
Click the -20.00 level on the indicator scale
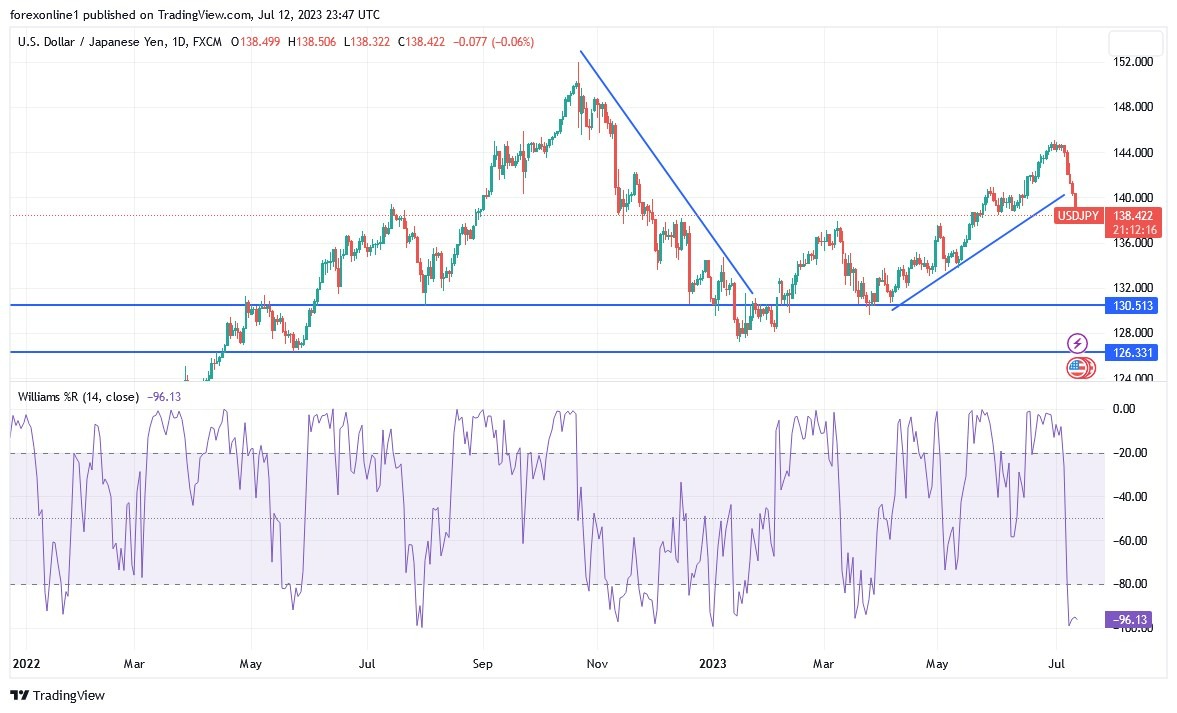[1130, 453]
